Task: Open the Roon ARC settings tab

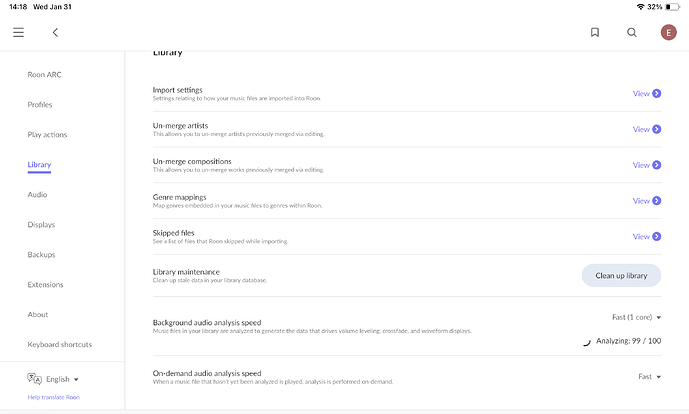Action: point(43,75)
